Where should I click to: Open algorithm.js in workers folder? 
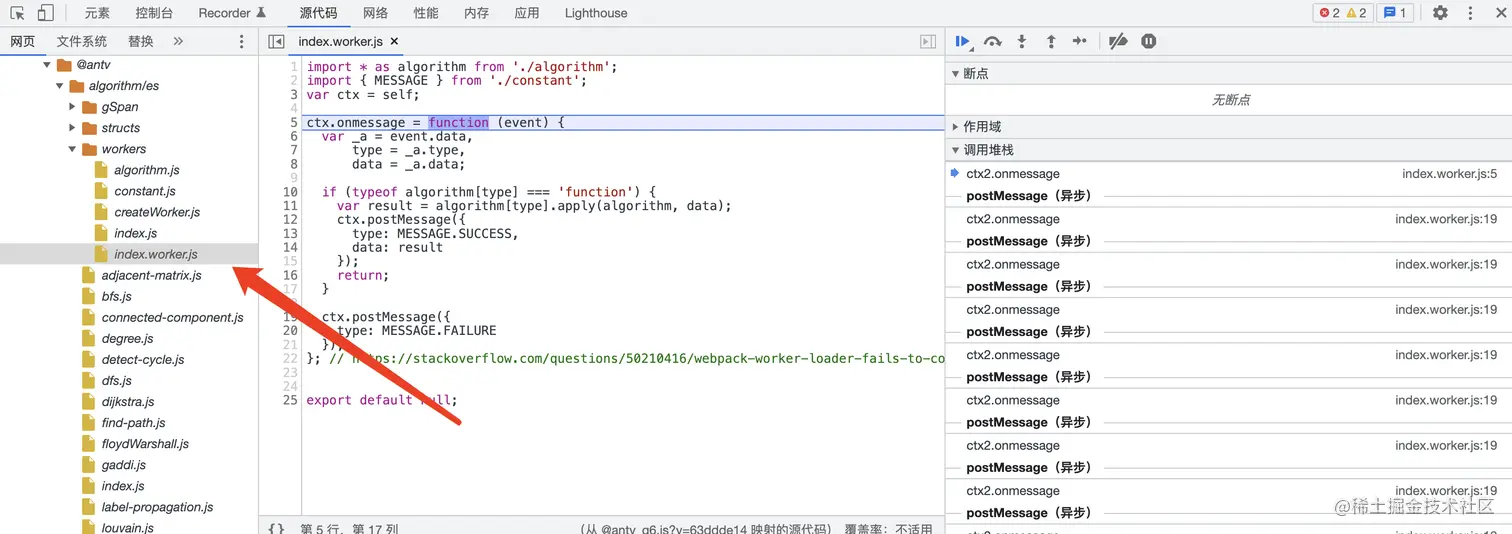(x=147, y=170)
